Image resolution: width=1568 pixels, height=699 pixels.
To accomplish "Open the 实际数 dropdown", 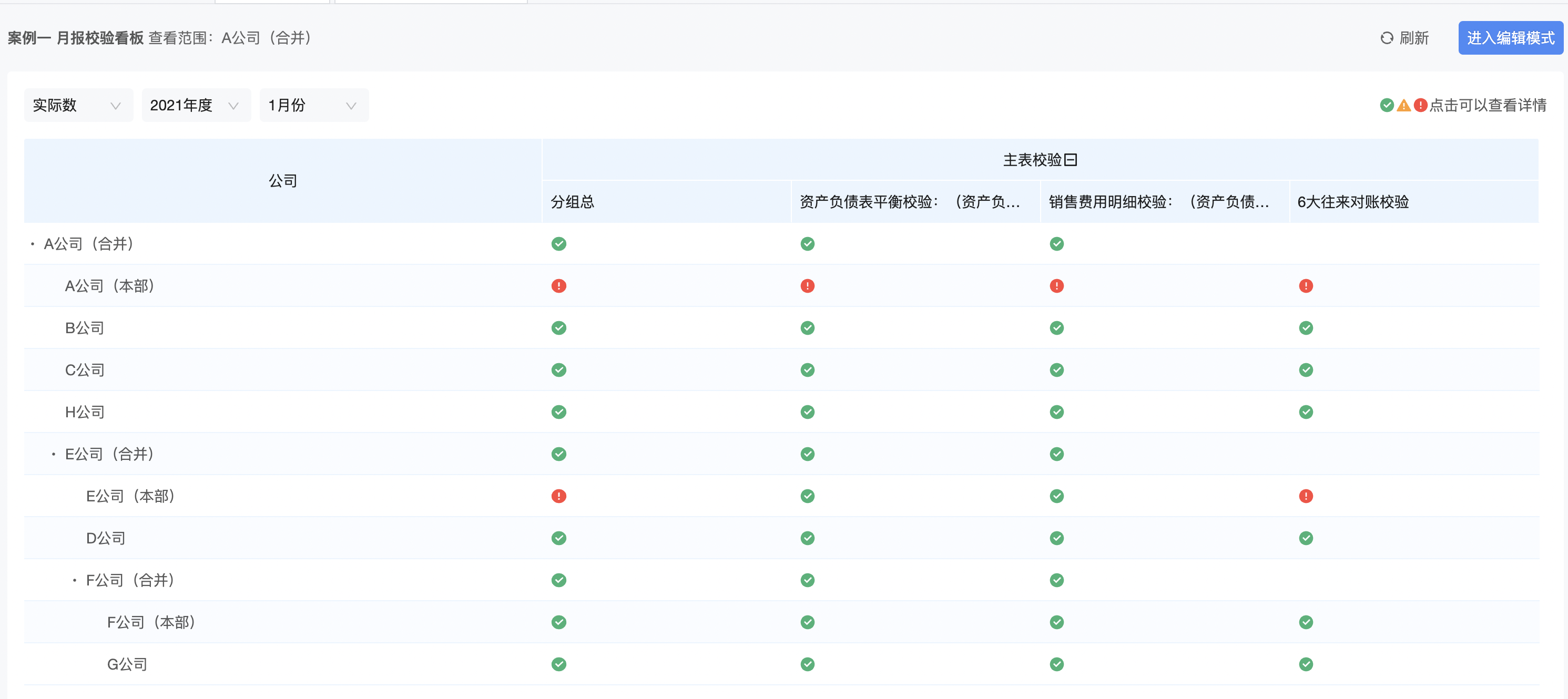I will click(x=78, y=105).
